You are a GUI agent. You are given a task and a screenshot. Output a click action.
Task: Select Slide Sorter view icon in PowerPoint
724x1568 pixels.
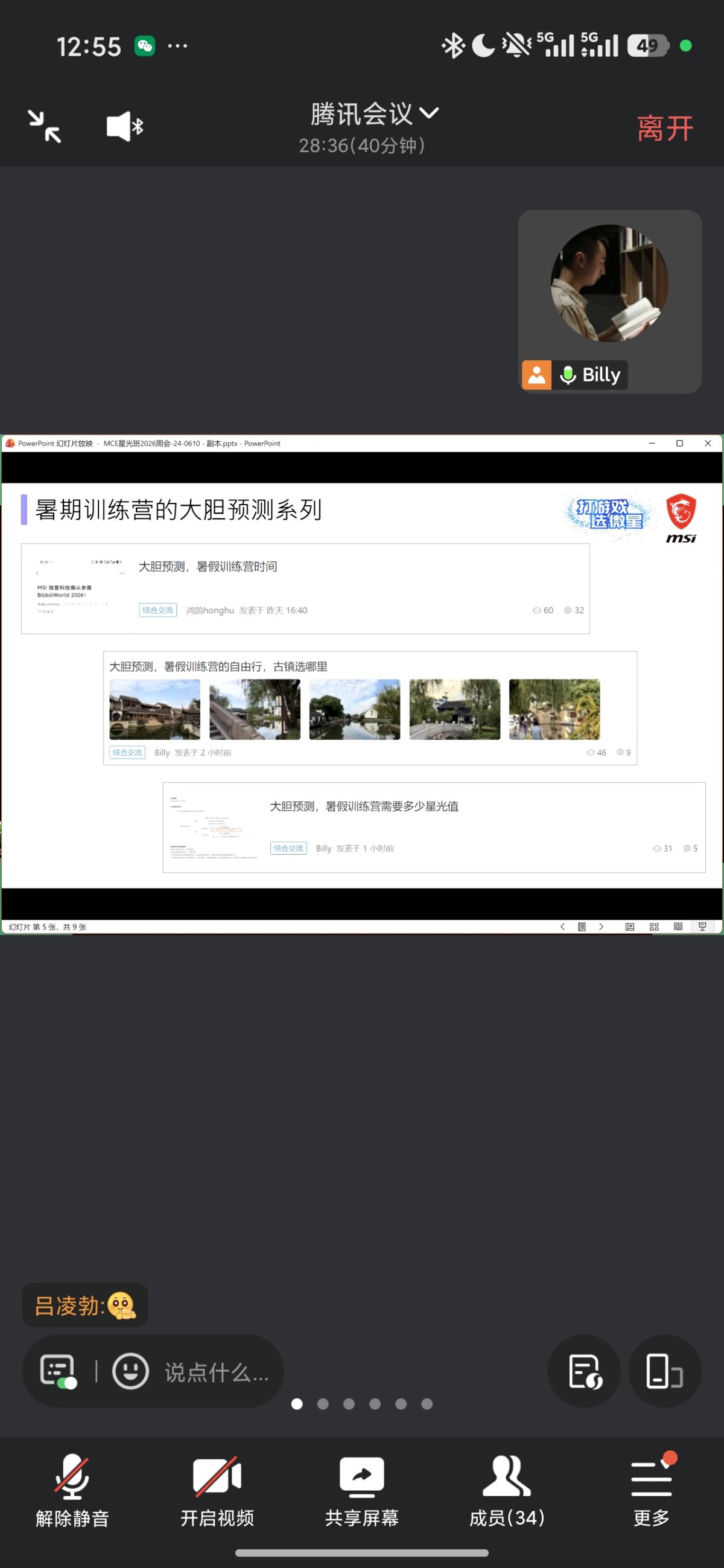tap(654, 926)
